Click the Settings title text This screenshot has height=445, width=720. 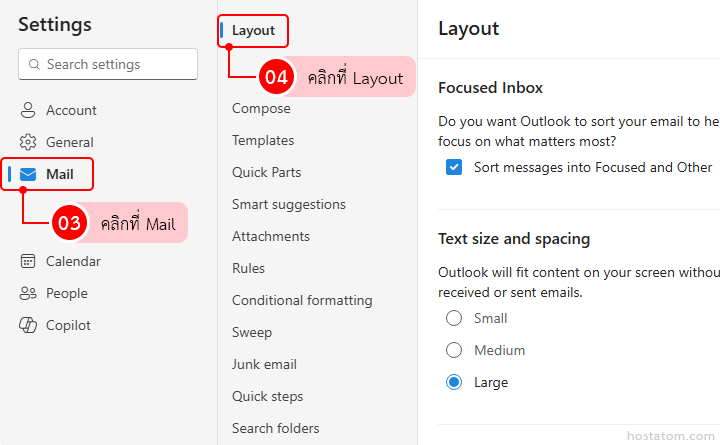55,24
